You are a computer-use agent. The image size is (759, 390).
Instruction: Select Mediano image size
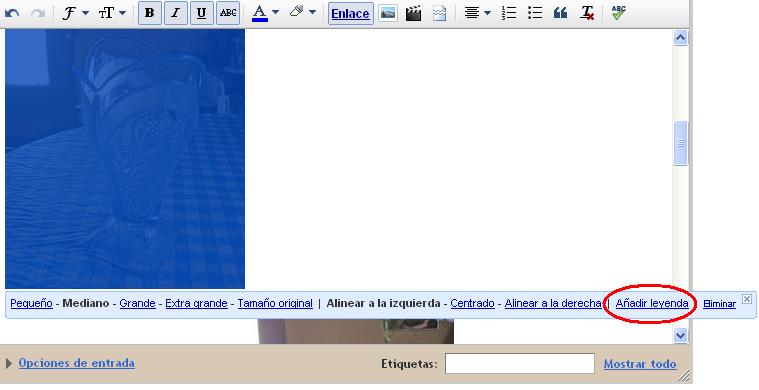pos(86,303)
